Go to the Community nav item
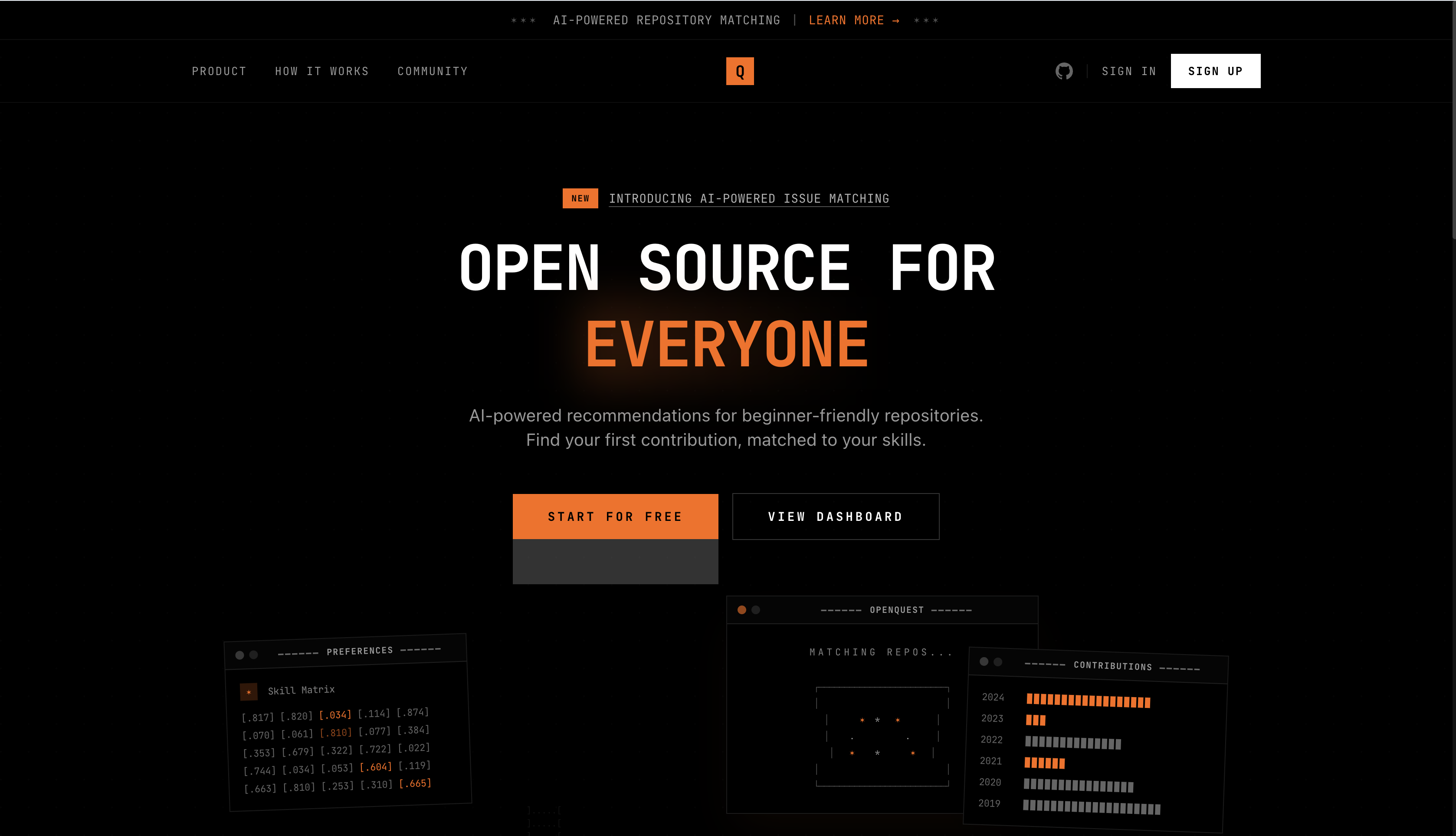 click(x=432, y=71)
